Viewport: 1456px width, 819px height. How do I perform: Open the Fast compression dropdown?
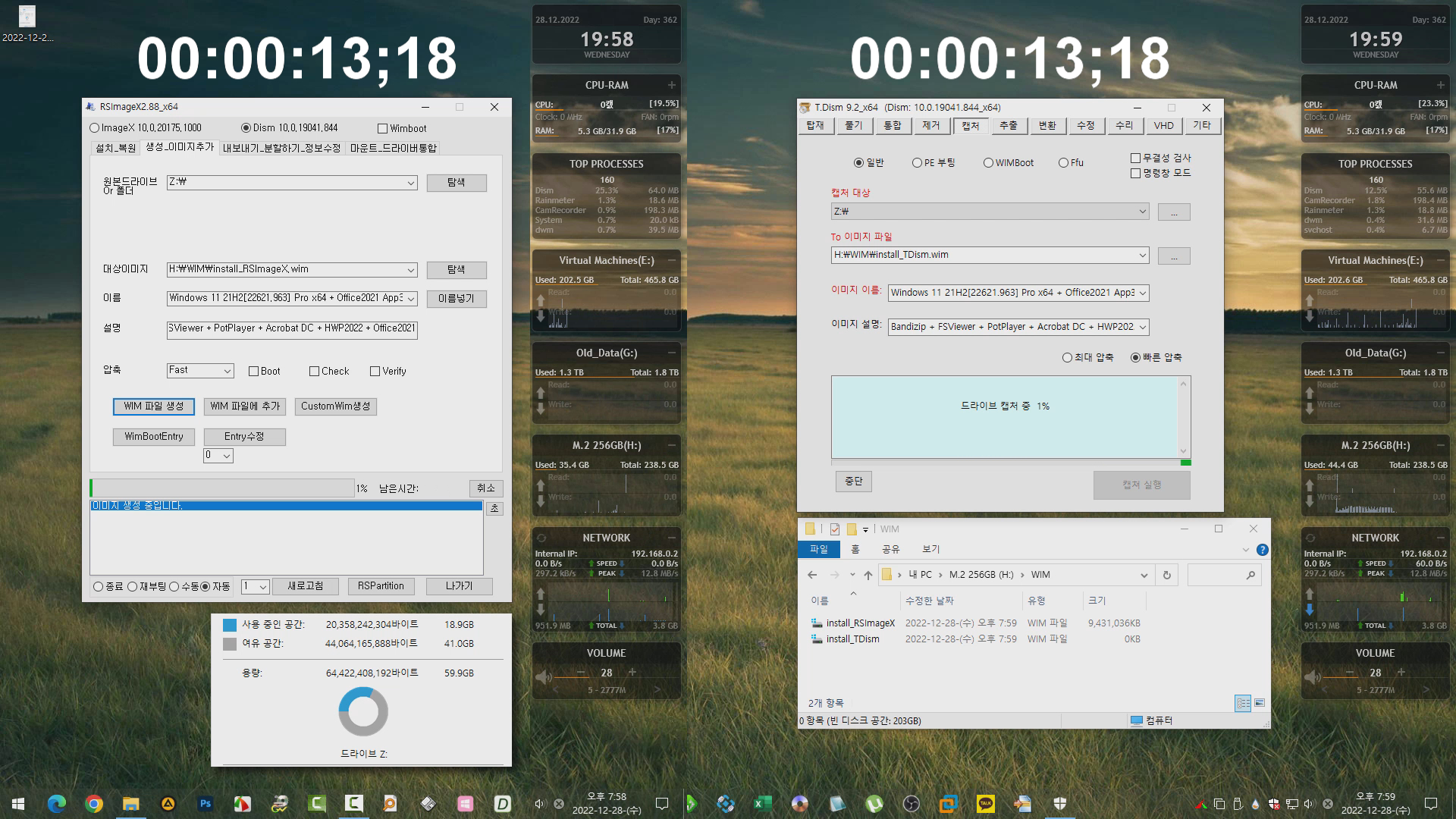click(227, 371)
